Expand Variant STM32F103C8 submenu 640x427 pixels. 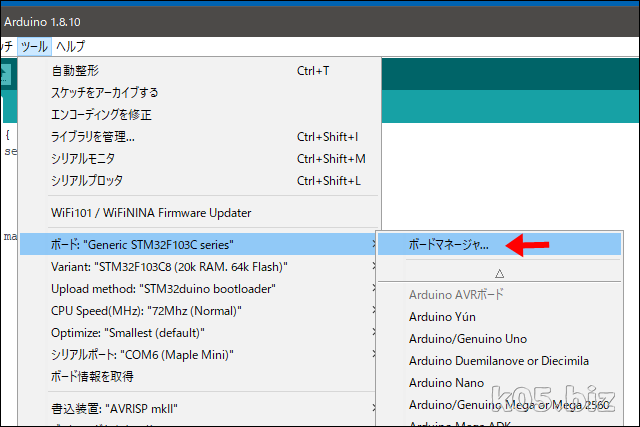pos(200,267)
